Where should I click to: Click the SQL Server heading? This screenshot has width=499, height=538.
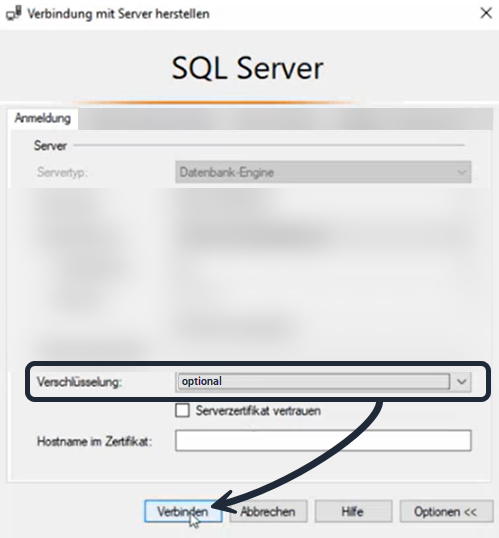coord(247,68)
